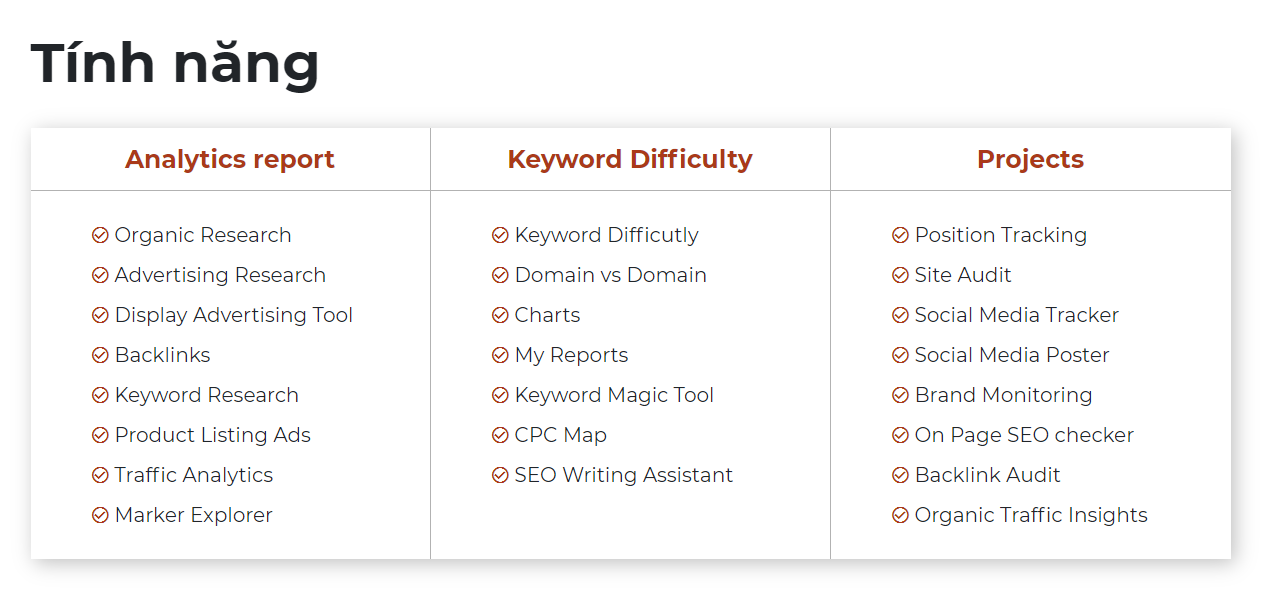Click the check icon beside Keyword Difficutly

click(500, 235)
